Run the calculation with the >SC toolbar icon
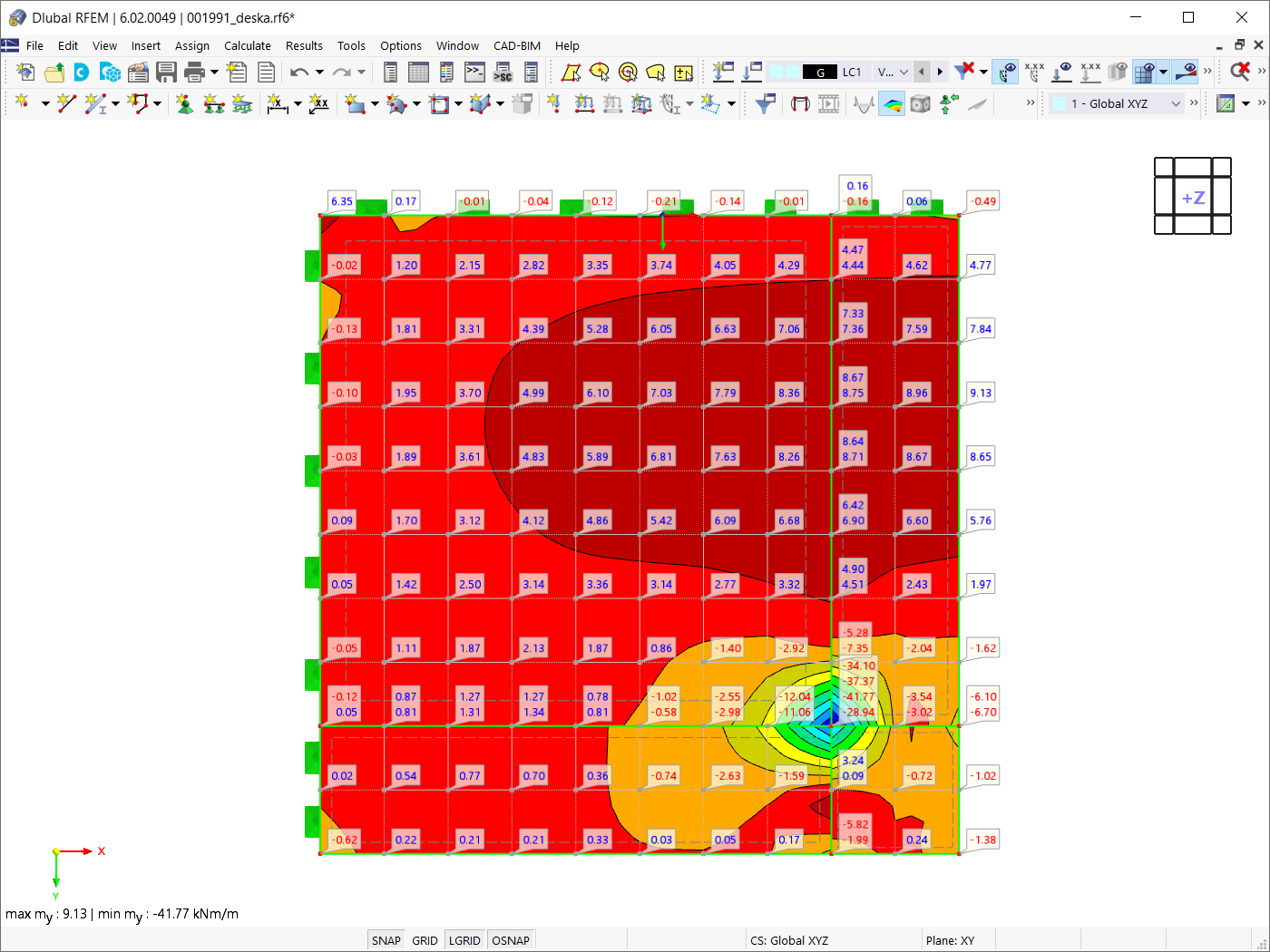 (x=501, y=72)
